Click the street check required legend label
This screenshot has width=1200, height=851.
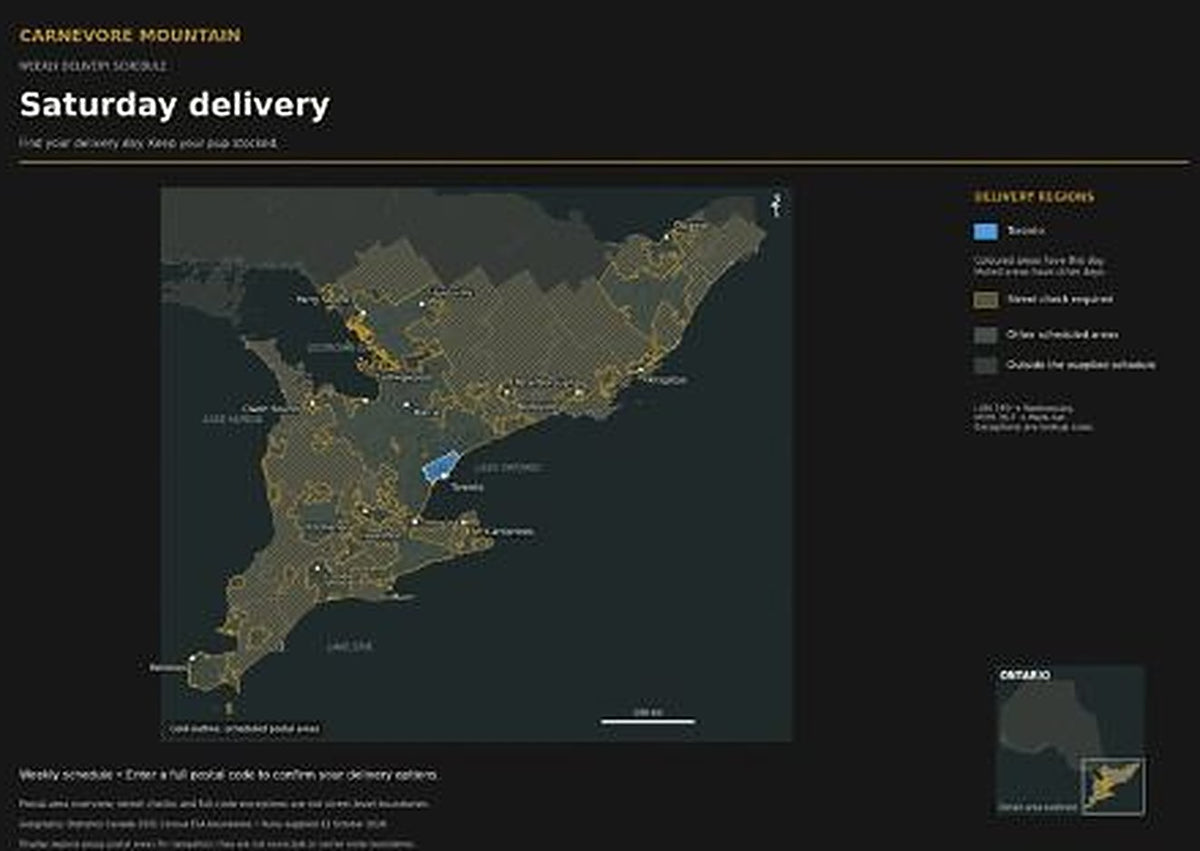point(1060,299)
